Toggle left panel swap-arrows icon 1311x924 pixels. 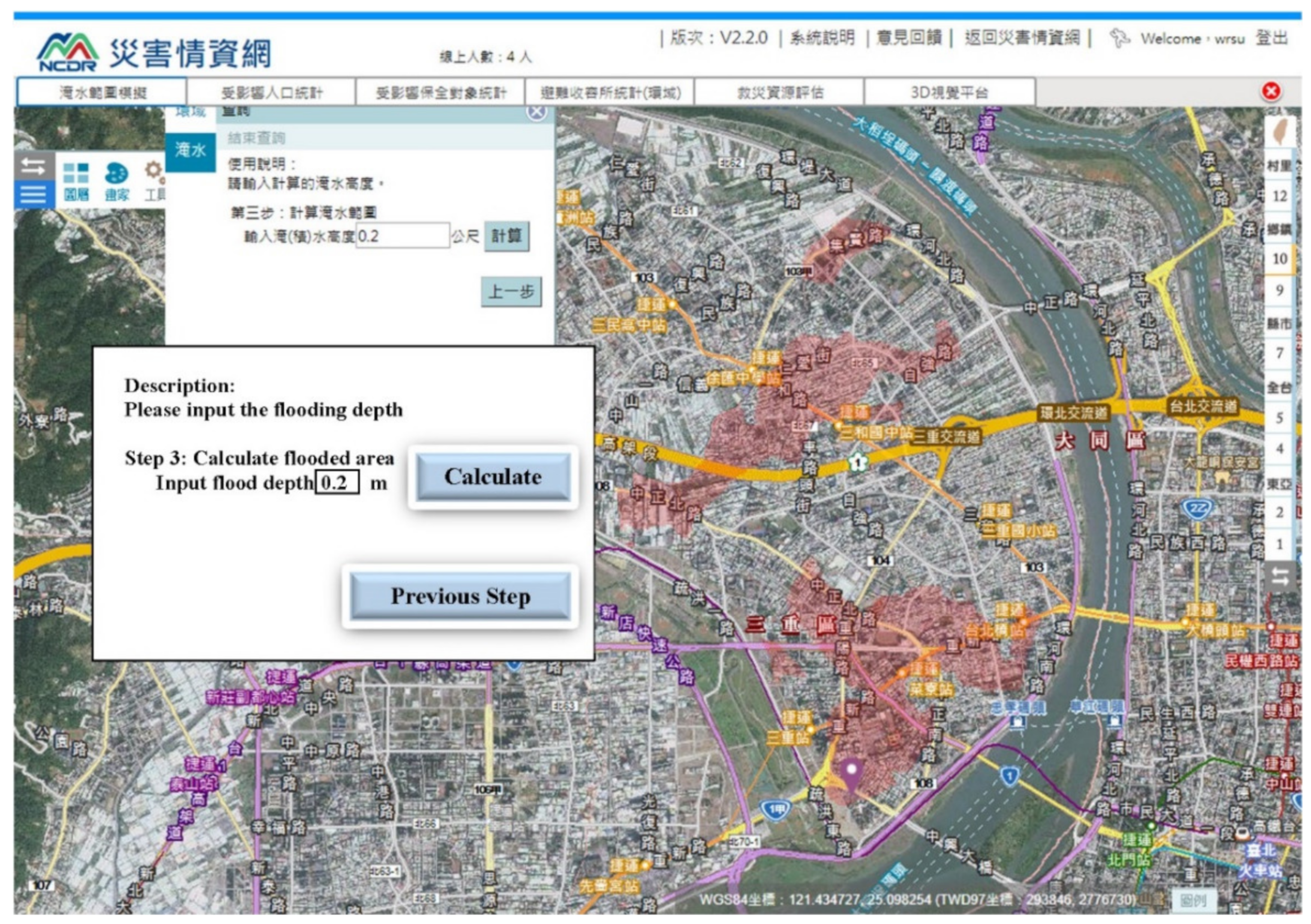click(x=33, y=166)
